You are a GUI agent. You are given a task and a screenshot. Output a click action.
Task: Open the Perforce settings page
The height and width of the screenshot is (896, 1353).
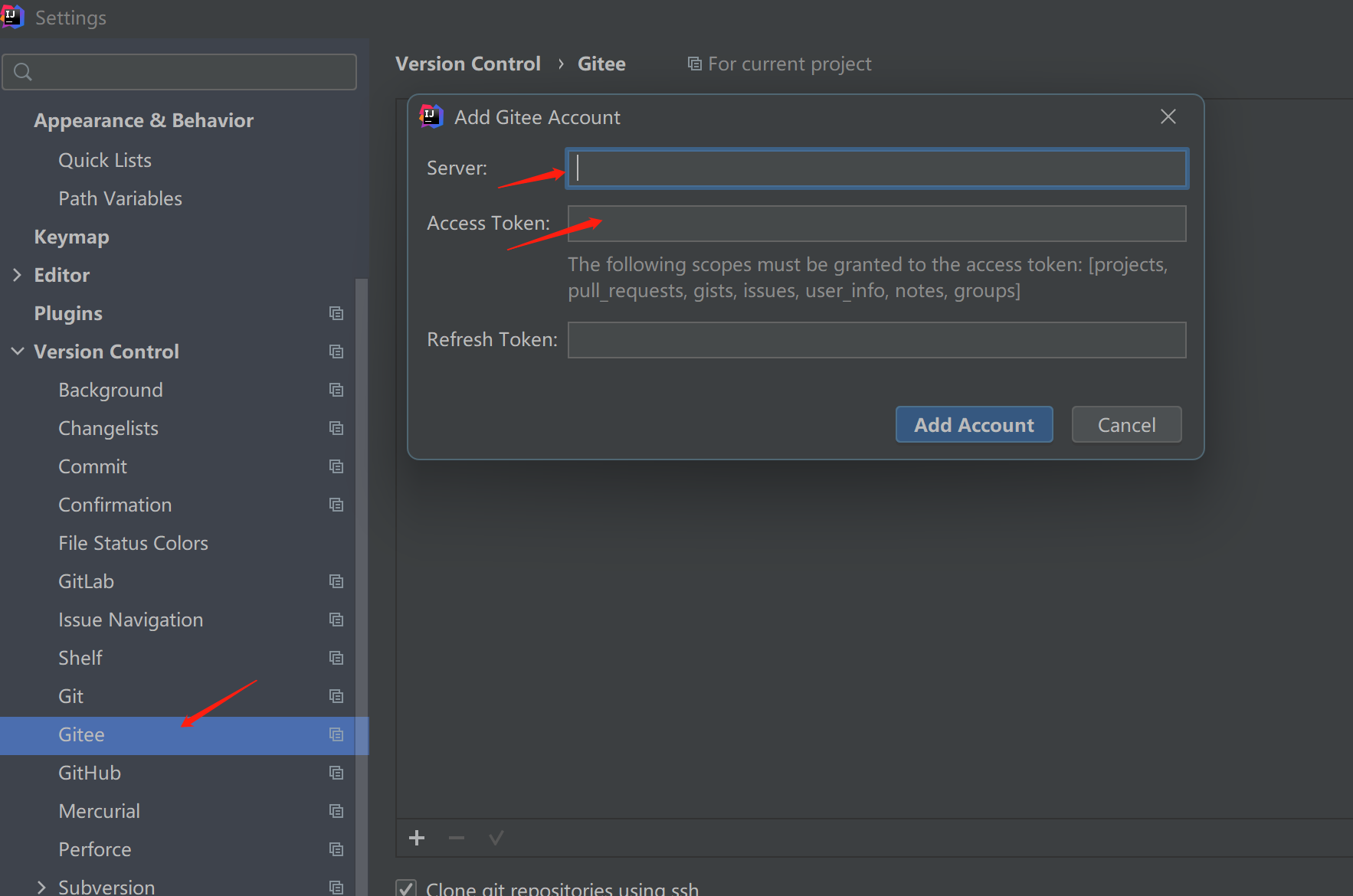(x=94, y=849)
